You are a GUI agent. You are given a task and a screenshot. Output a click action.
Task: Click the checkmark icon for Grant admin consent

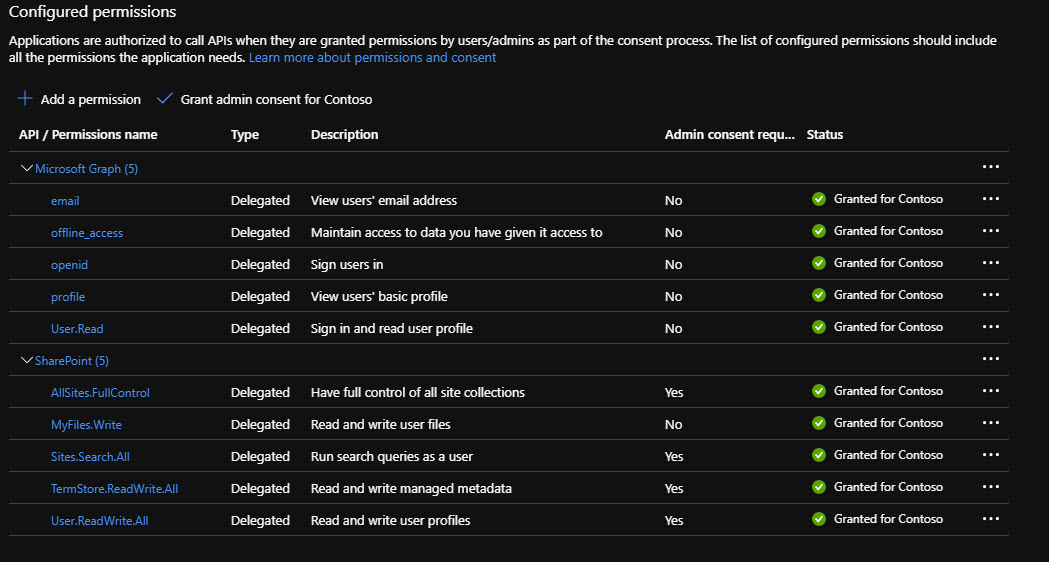coord(165,99)
